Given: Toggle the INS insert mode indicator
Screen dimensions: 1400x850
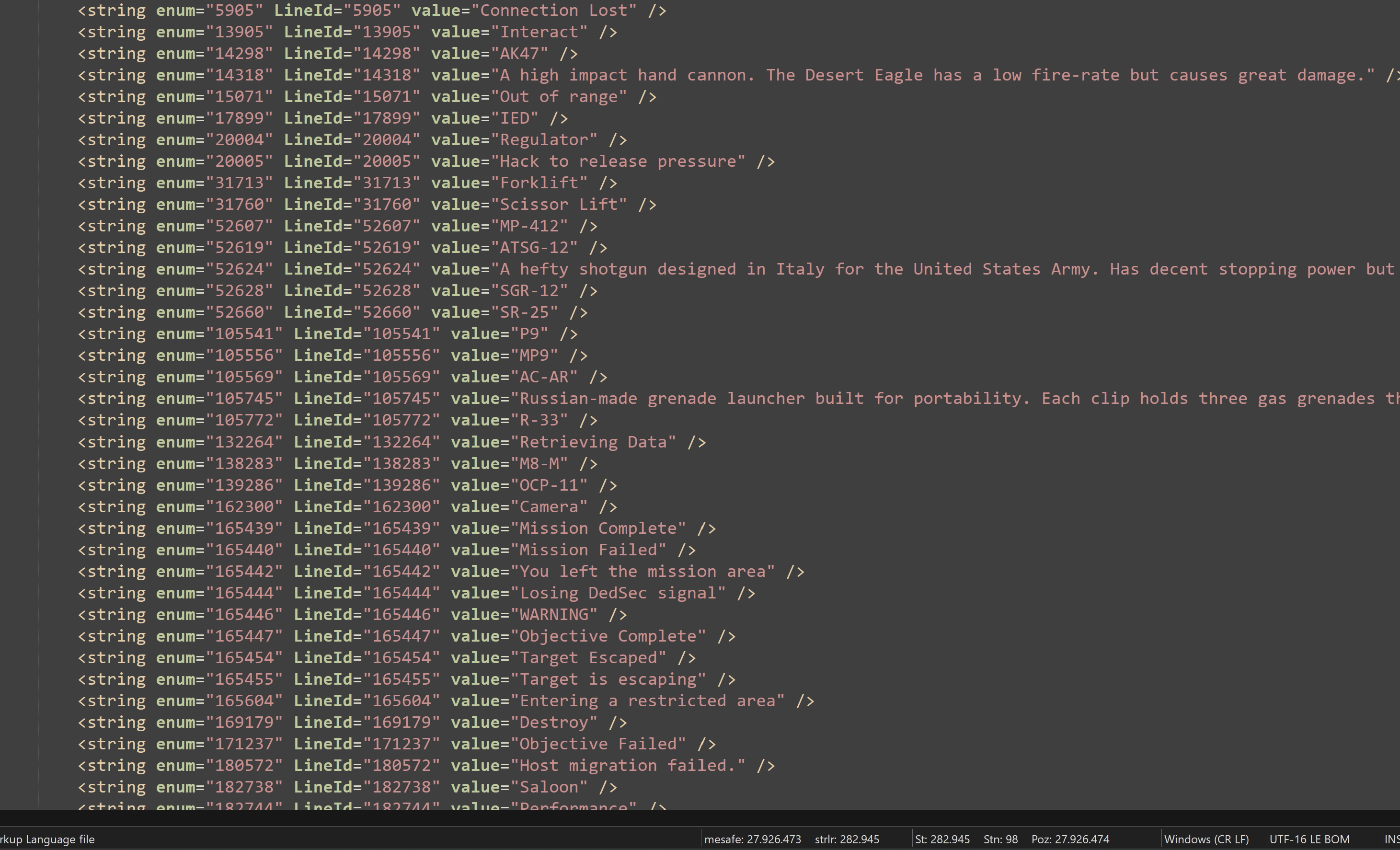Looking at the screenshot, I should coord(1391,839).
